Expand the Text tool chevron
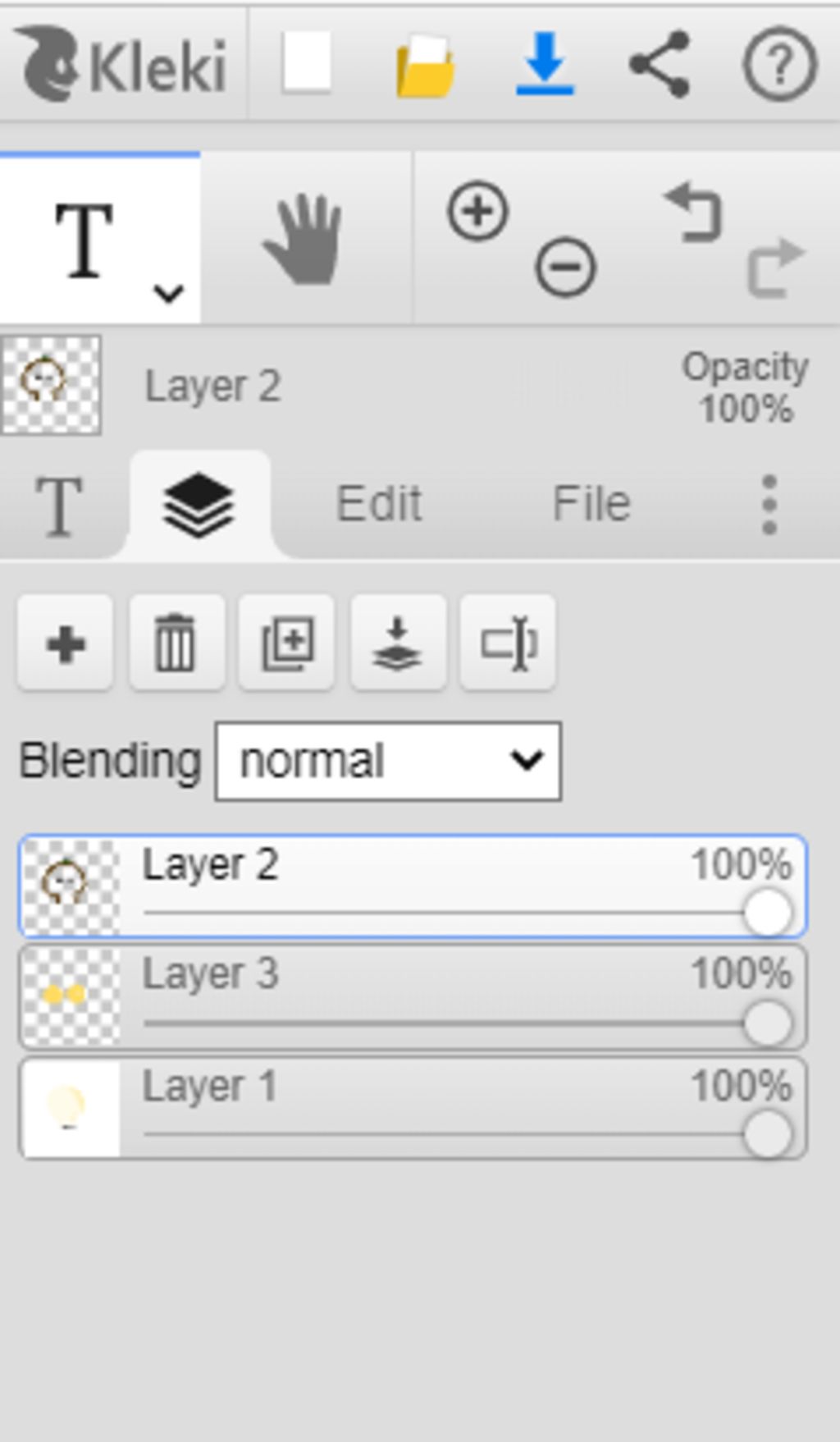 (168, 293)
